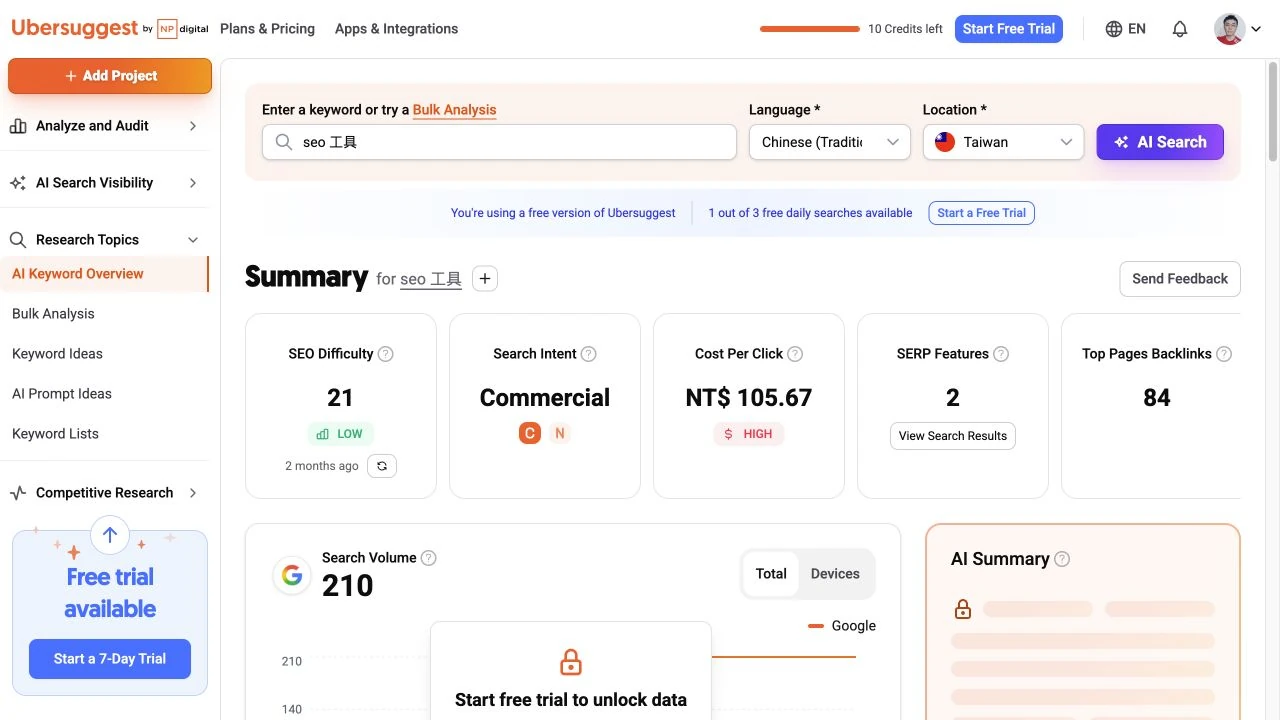The height and width of the screenshot is (720, 1280).
Task: Click the Google logo icon by Search Volume
Action: point(292,575)
